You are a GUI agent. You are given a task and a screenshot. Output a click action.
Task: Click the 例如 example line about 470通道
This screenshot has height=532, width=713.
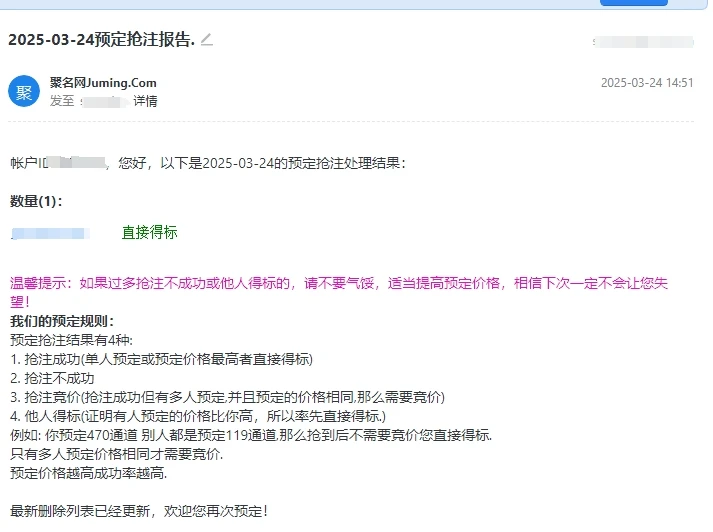251,436
